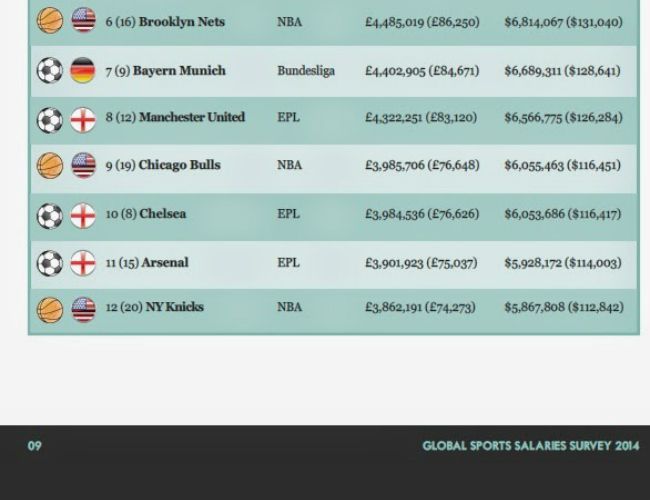Click the Bundesliga league label
This screenshot has height=500, width=650.
pyautogui.click(x=305, y=71)
